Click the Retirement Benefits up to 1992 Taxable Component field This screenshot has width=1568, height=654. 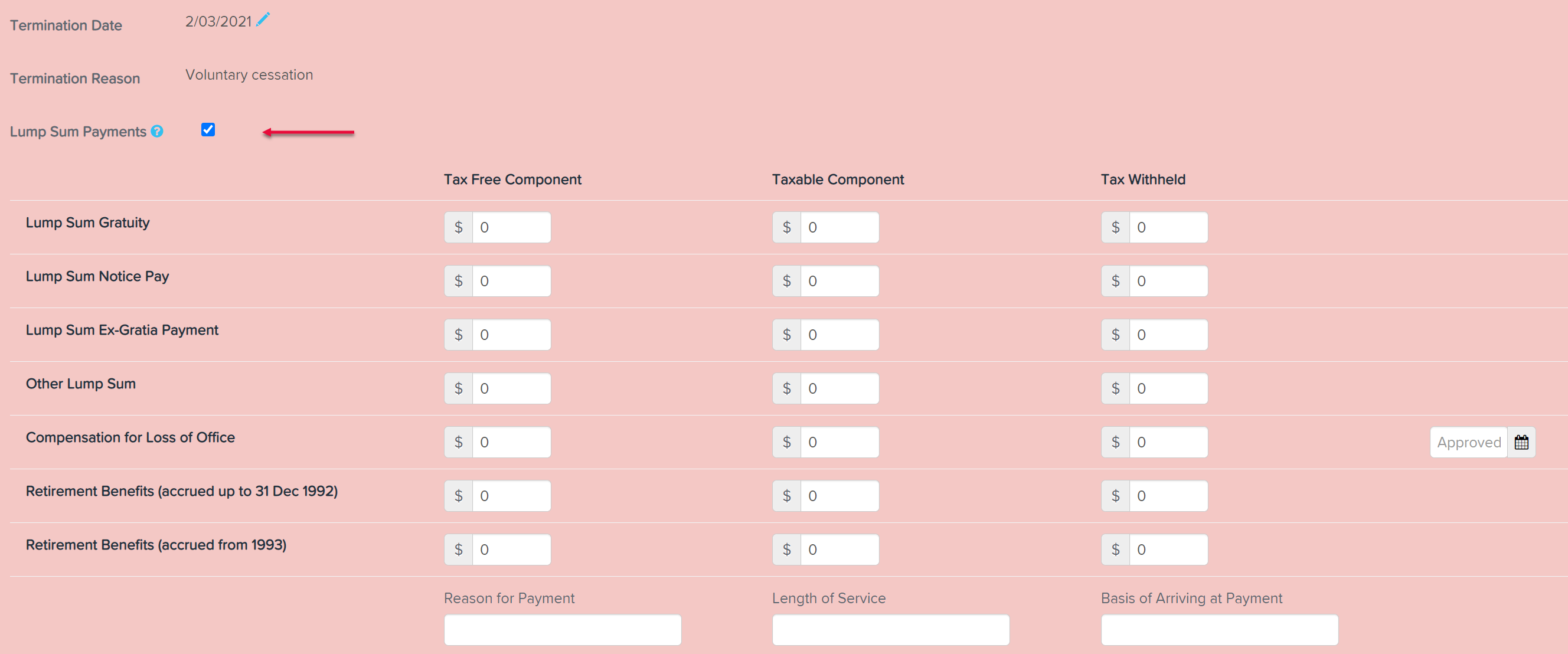pyautogui.click(x=839, y=496)
